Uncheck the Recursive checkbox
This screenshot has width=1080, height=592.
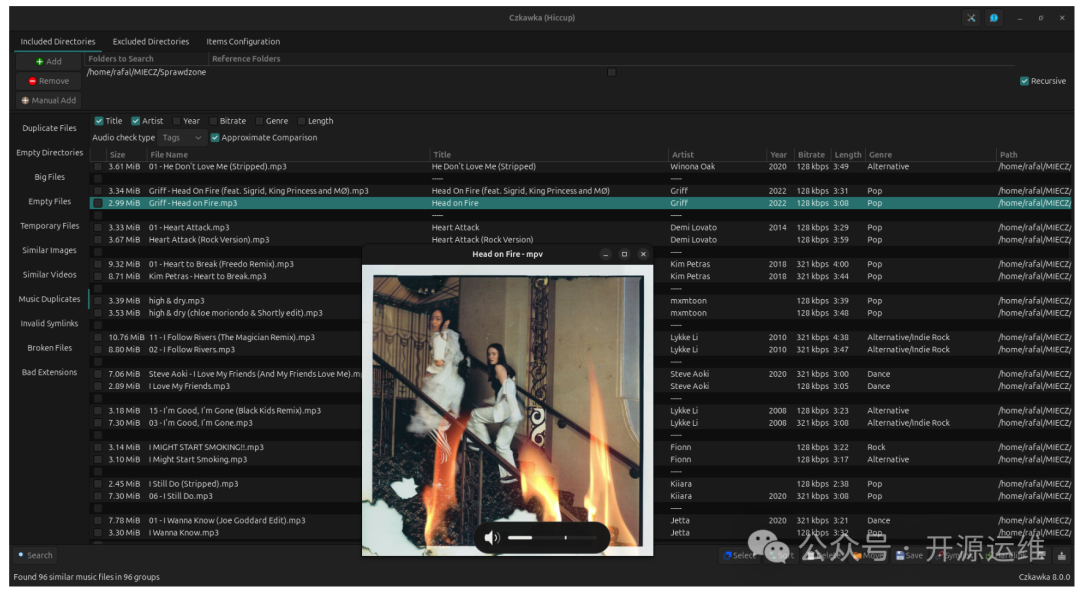1024,81
